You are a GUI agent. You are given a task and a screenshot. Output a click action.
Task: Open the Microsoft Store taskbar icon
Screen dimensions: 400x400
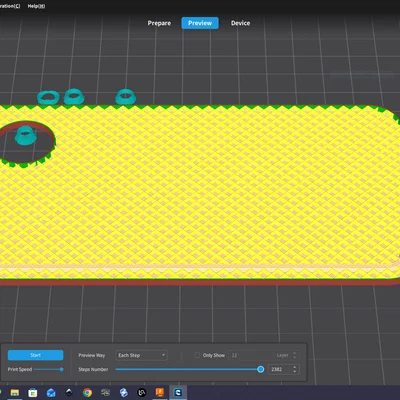click(33, 393)
